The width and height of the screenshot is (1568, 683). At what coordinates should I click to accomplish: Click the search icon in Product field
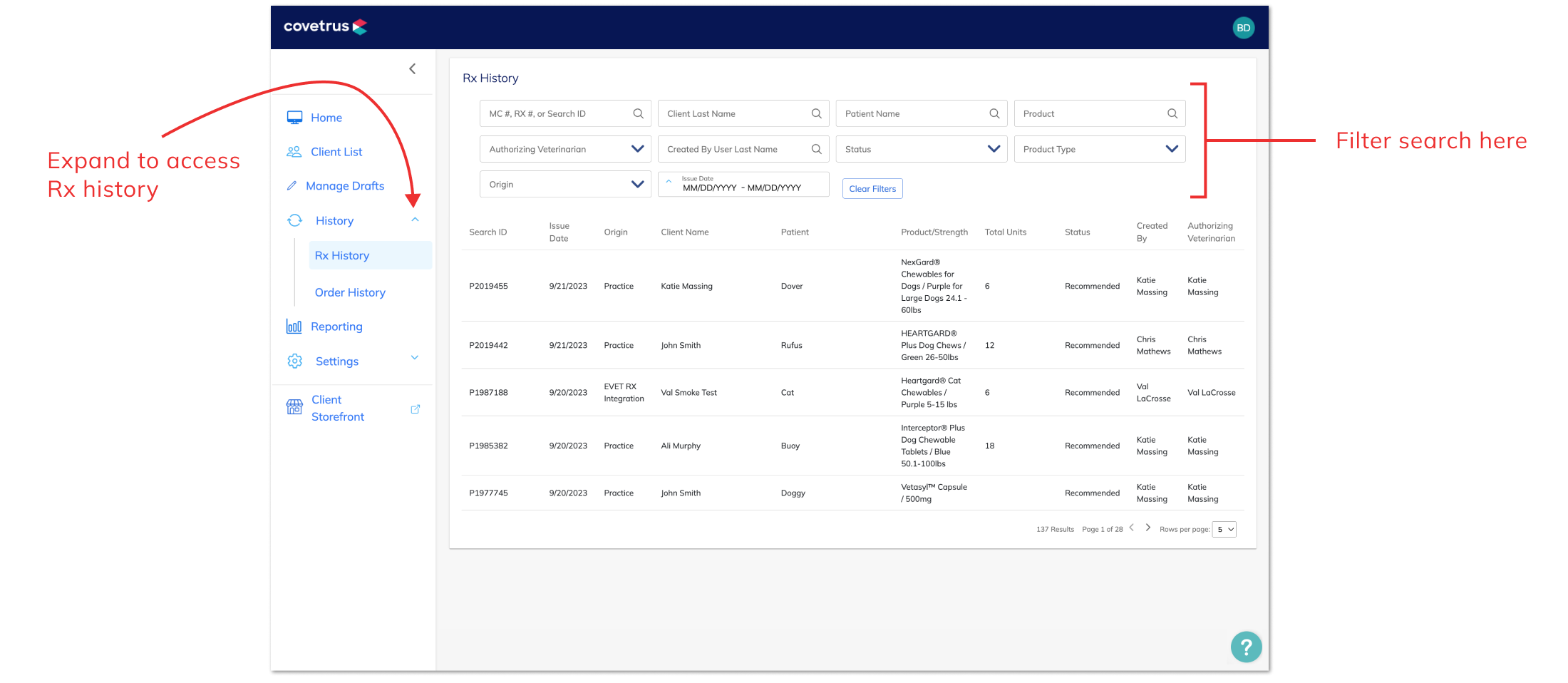click(x=1172, y=113)
